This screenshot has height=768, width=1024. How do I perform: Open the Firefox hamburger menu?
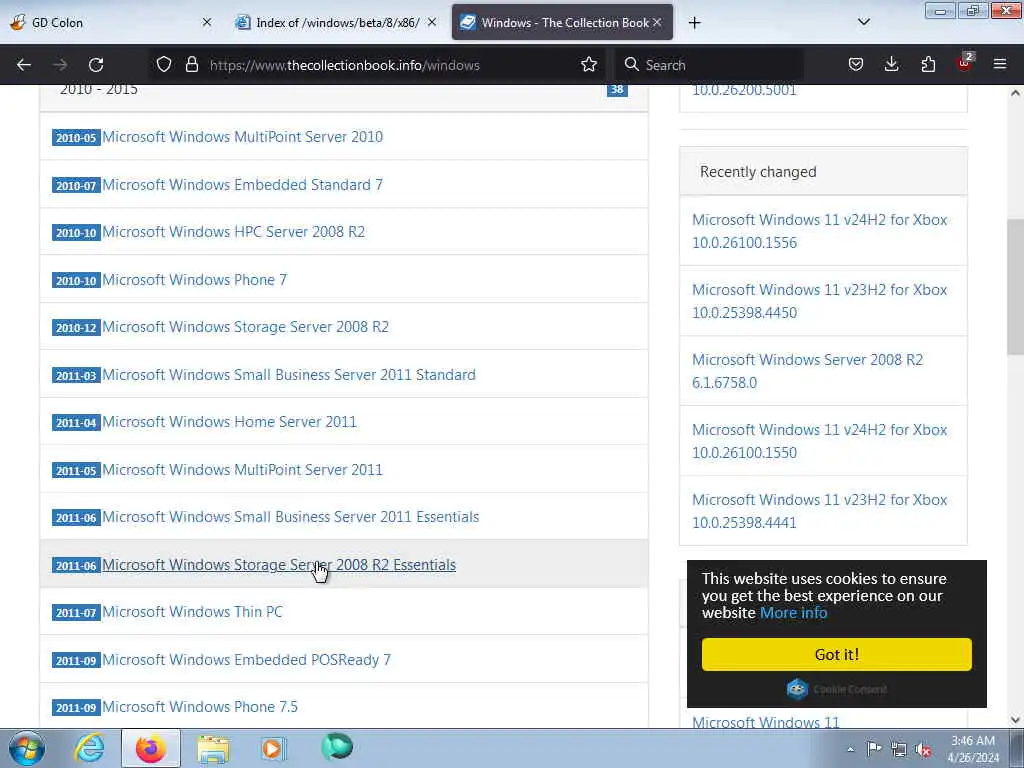point(1000,65)
